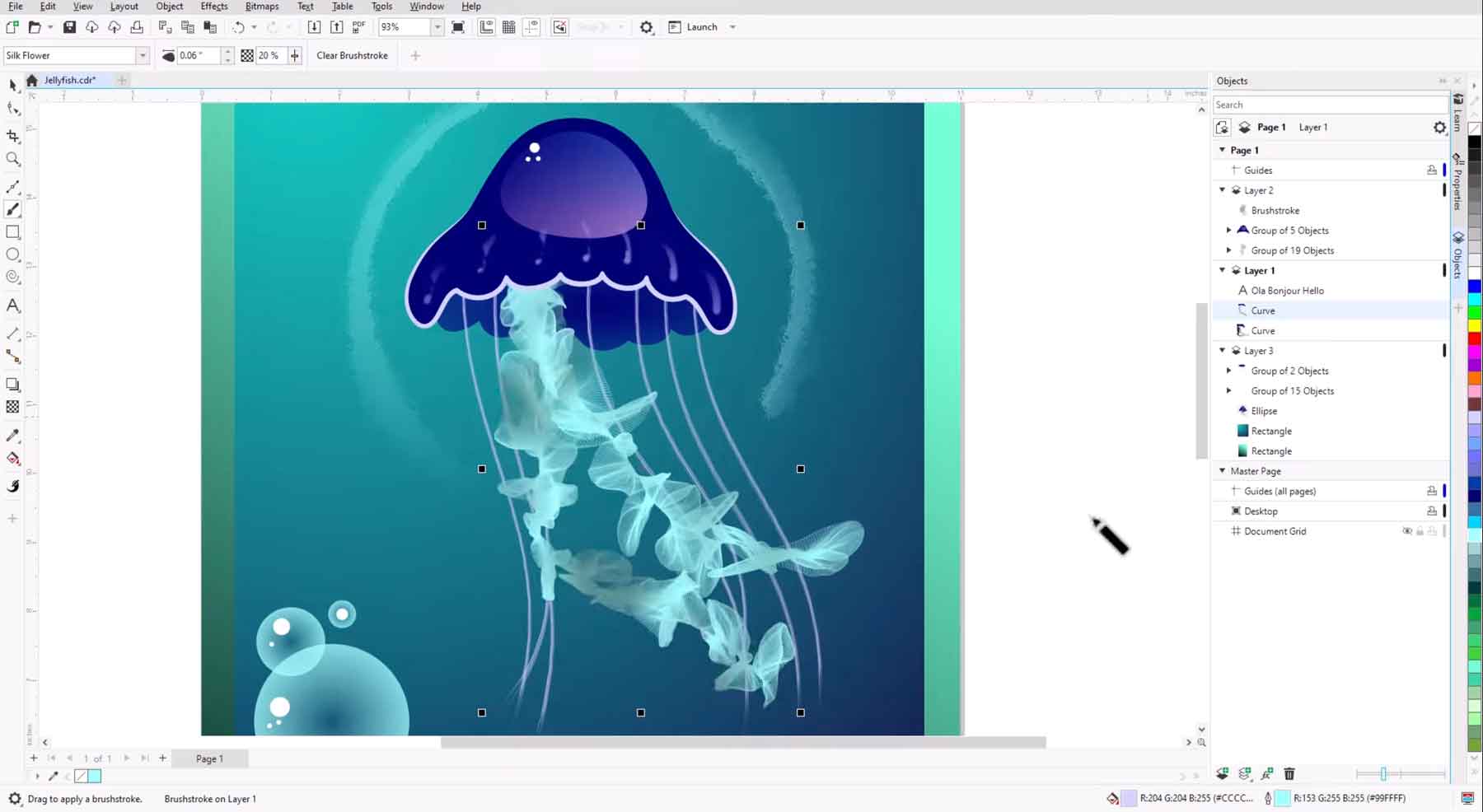Open the Silk Flower brushstroke dropdown
This screenshot has width=1483, height=812.
[x=143, y=54]
